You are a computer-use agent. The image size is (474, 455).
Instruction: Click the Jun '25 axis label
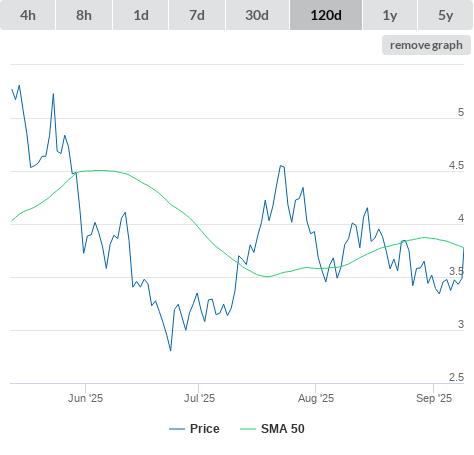click(86, 398)
